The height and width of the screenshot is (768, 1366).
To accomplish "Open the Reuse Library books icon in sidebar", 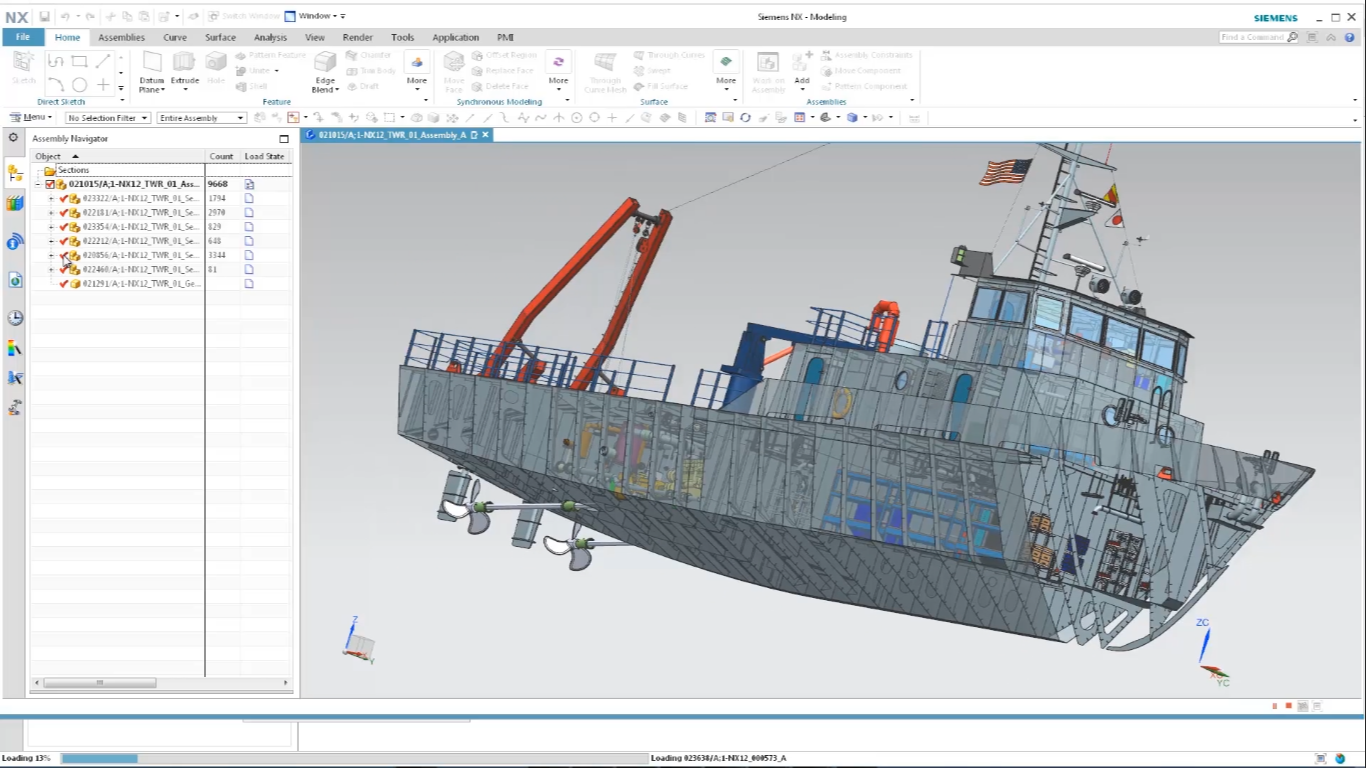I will (14, 203).
